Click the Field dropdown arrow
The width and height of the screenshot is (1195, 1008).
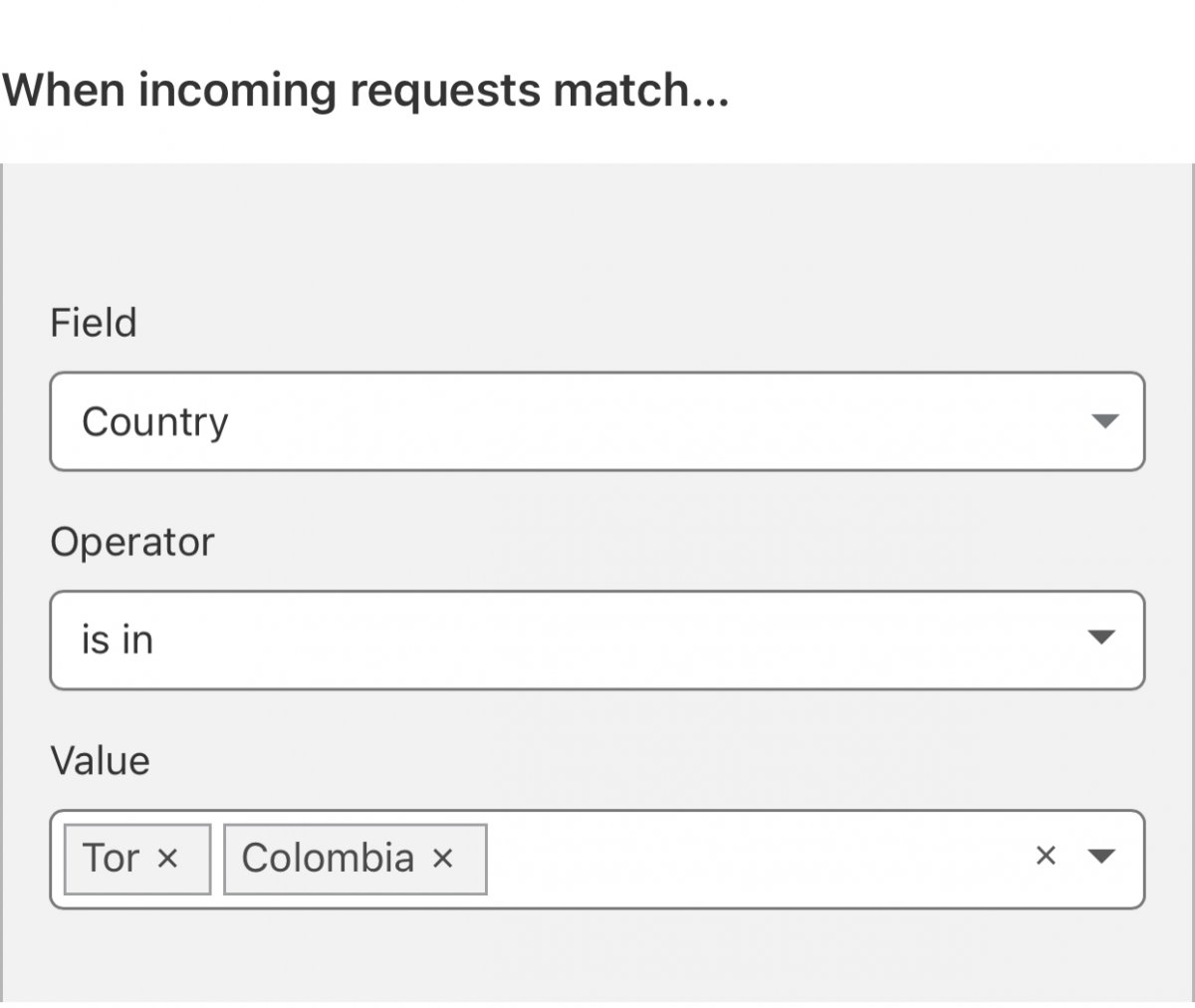pyautogui.click(x=1104, y=421)
